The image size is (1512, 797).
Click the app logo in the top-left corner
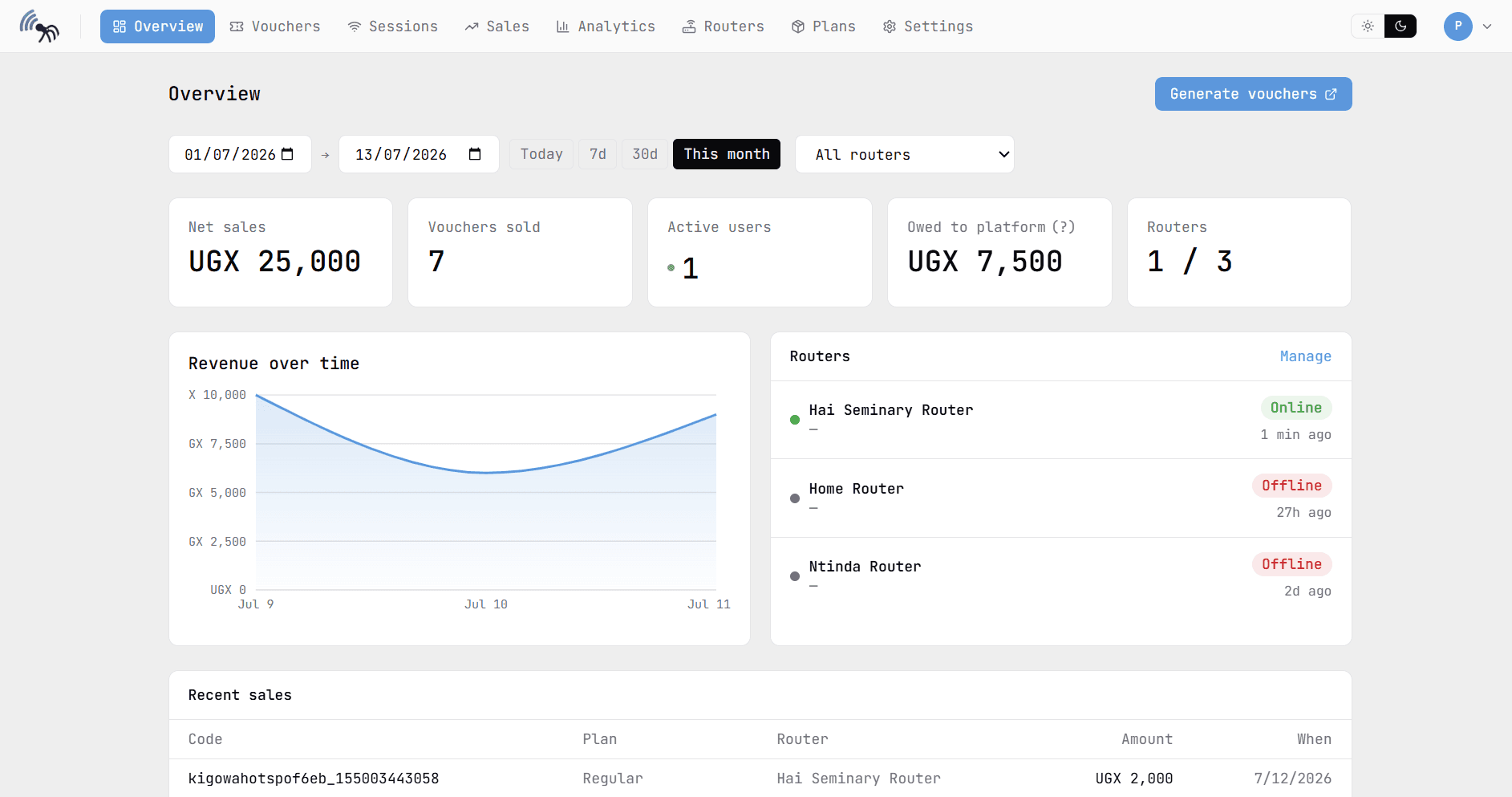pos(39,26)
